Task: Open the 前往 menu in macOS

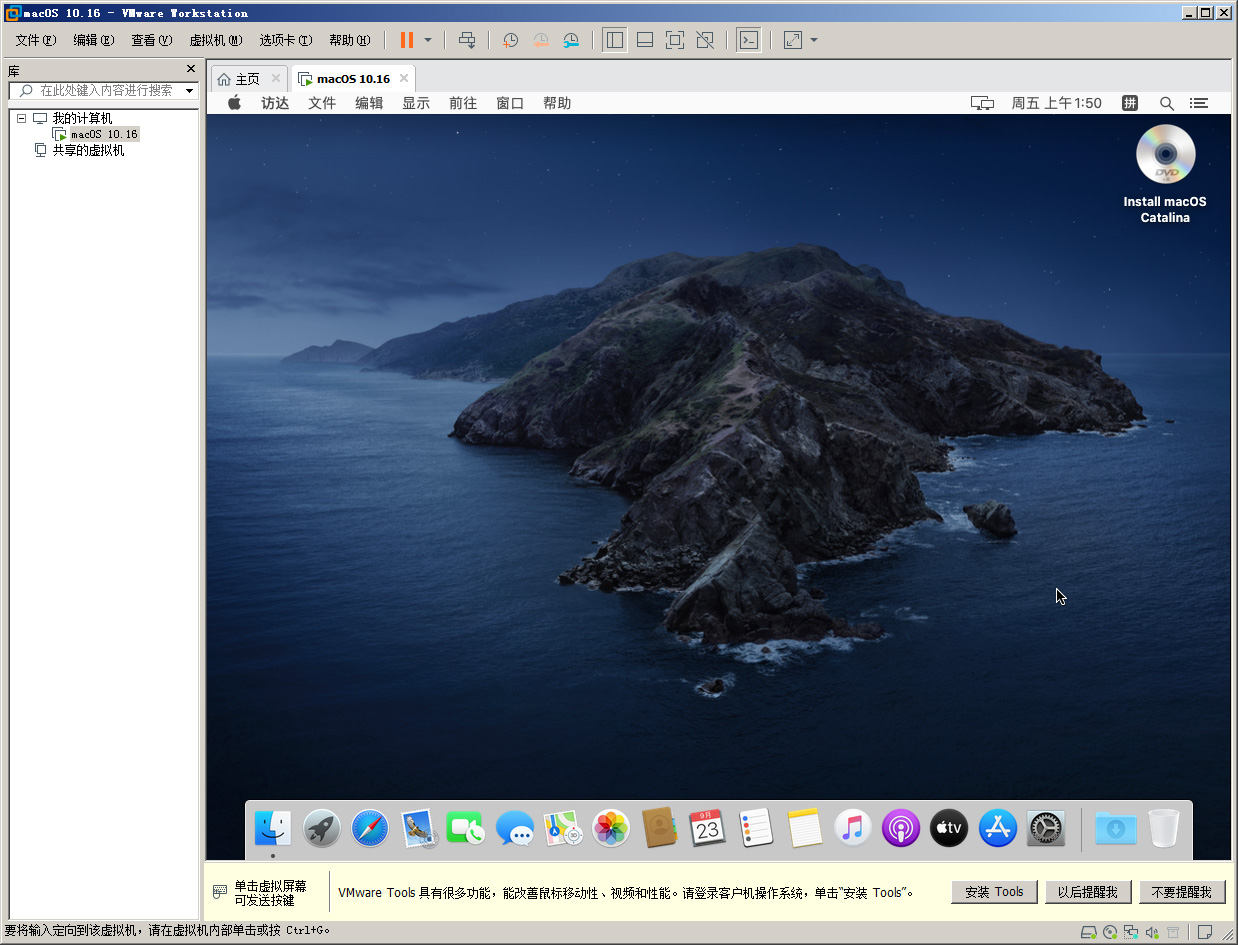Action: [463, 103]
